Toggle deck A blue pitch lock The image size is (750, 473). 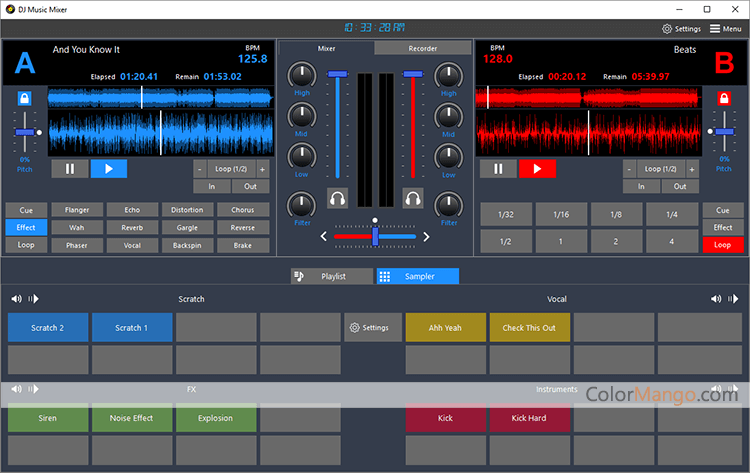click(x=24, y=99)
